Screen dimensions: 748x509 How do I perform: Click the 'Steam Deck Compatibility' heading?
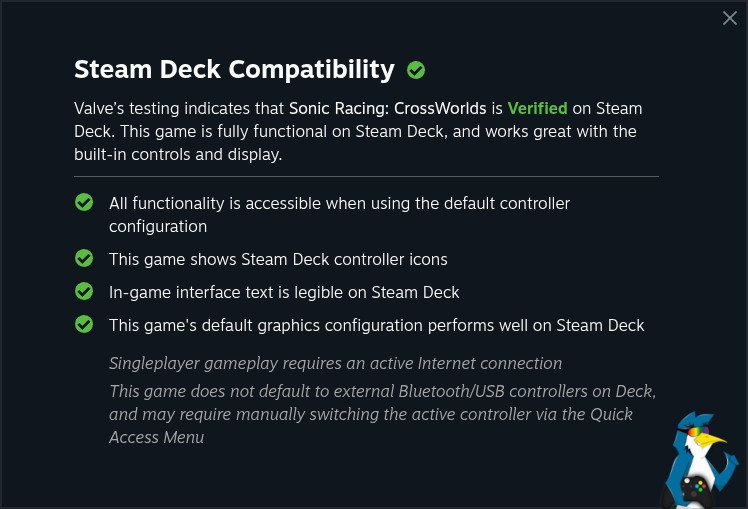(234, 69)
